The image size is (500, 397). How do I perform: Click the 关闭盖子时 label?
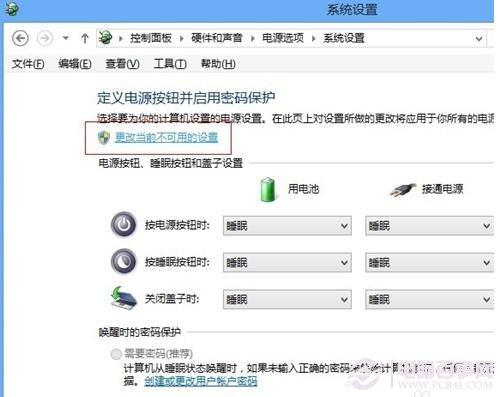click(x=172, y=299)
